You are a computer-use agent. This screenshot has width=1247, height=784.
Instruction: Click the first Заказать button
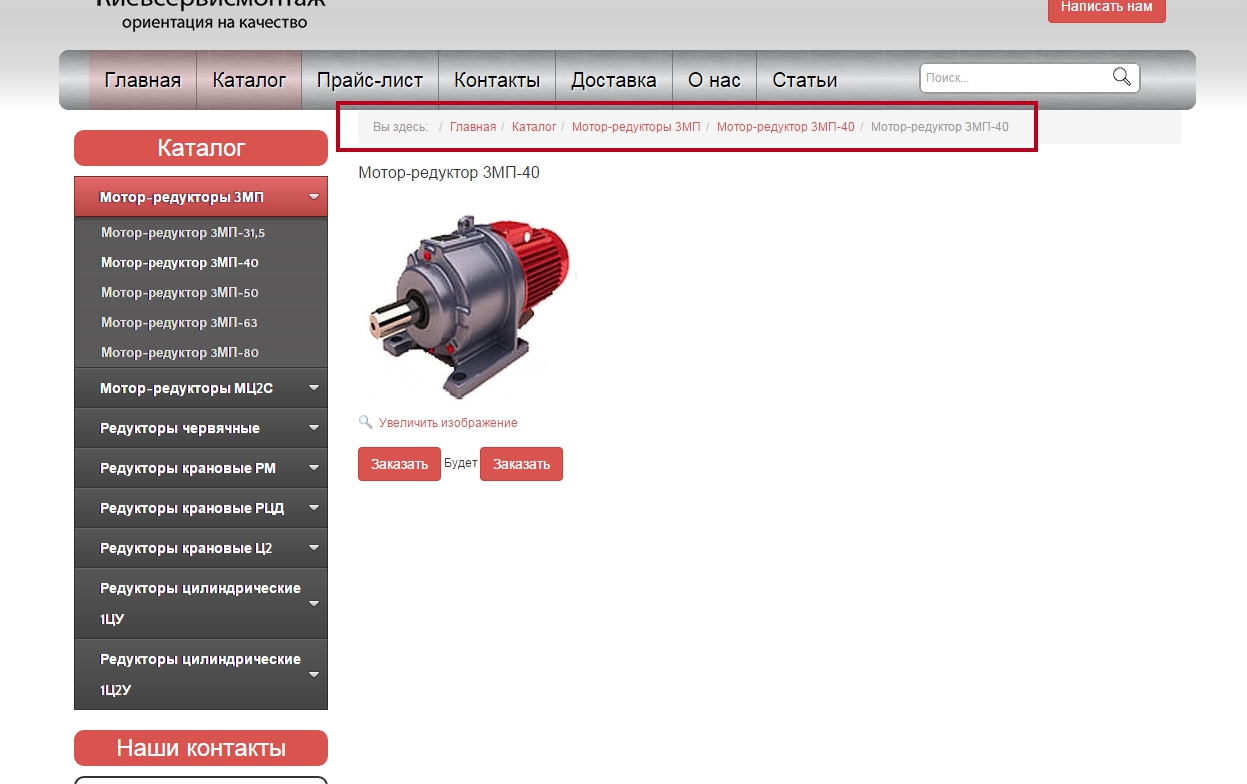[x=399, y=464]
